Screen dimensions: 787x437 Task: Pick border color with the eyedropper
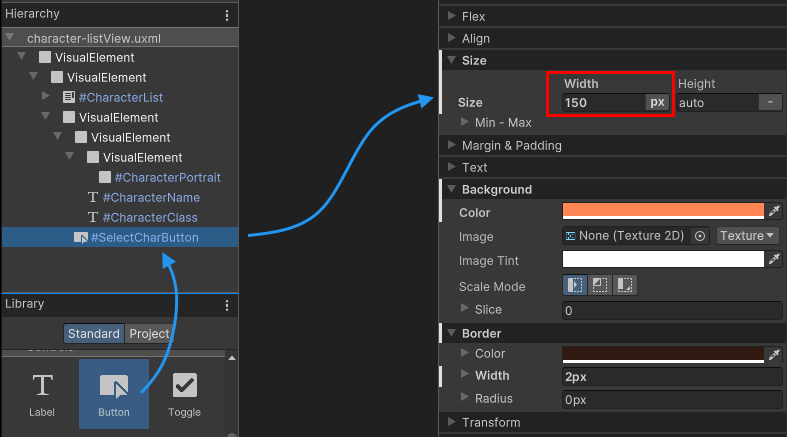[773, 354]
